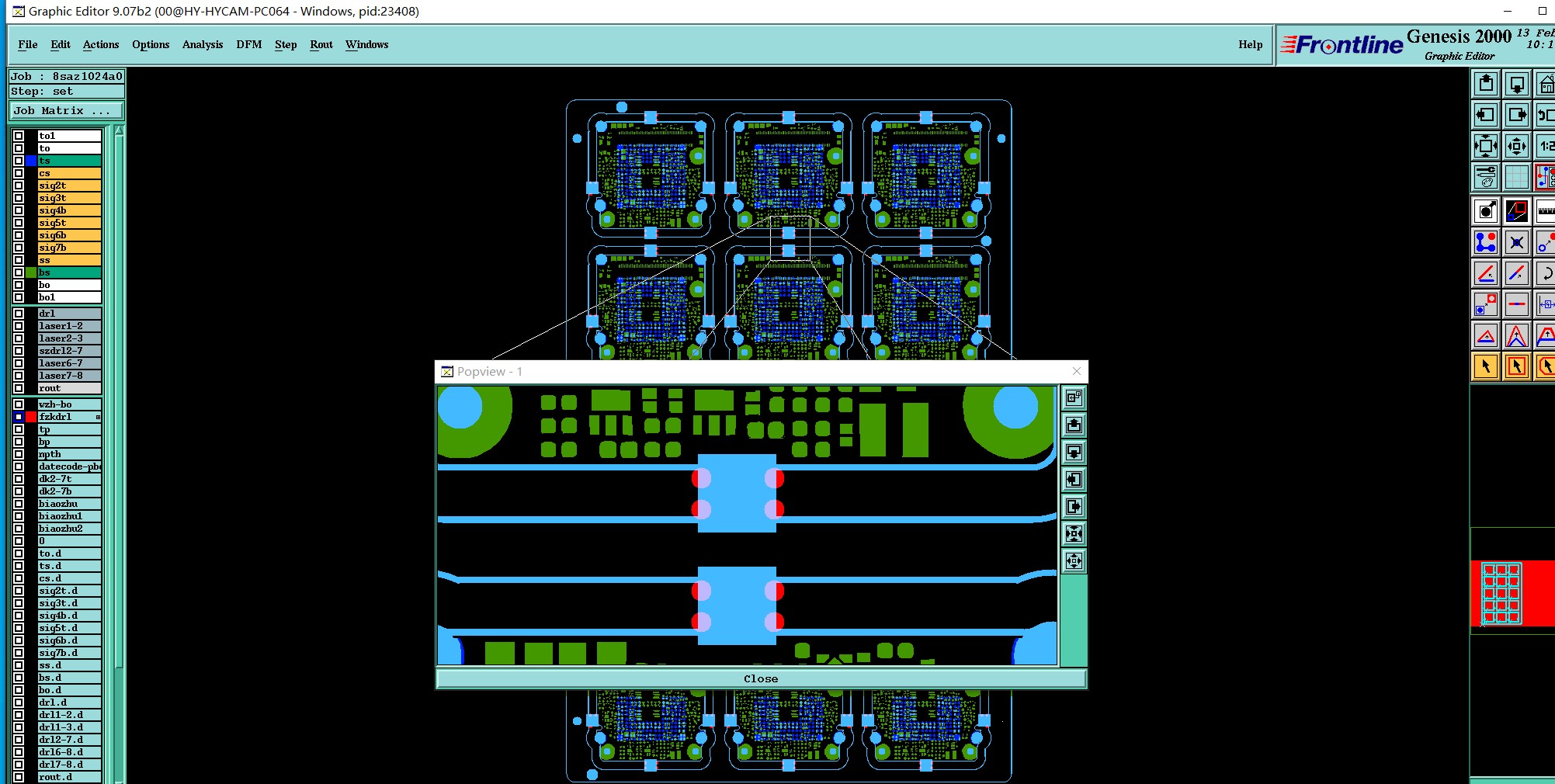1555x784 pixels.
Task: Click the square-to-circle pad tool icon
Action: pyautogui.click(x=1486, y=304)
